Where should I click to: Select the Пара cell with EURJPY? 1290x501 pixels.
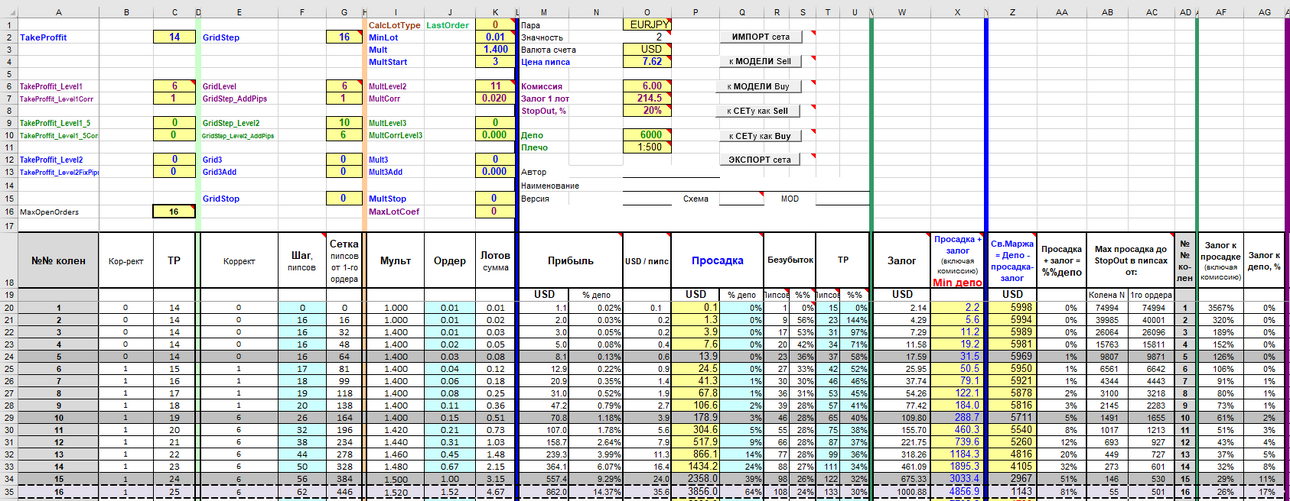[647, 24]
